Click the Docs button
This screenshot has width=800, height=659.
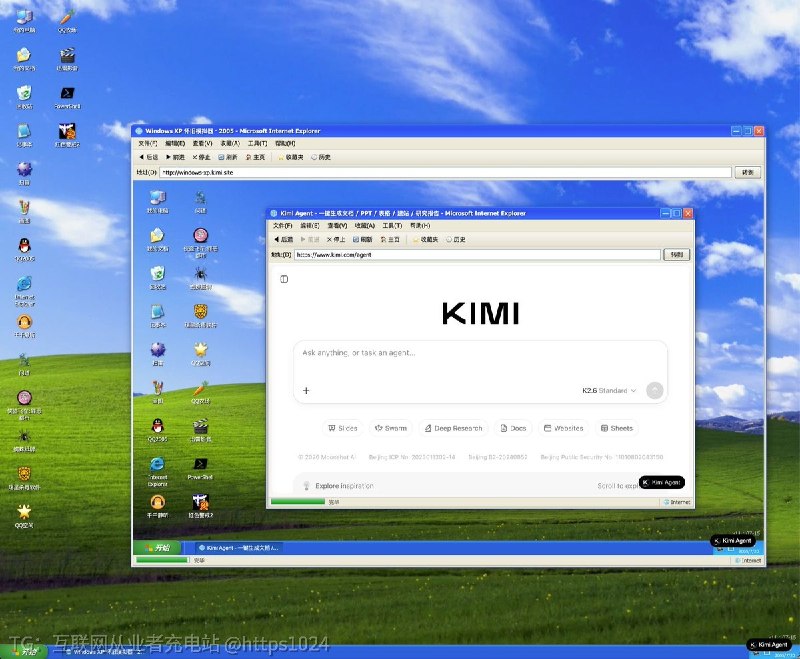(513, 428)
